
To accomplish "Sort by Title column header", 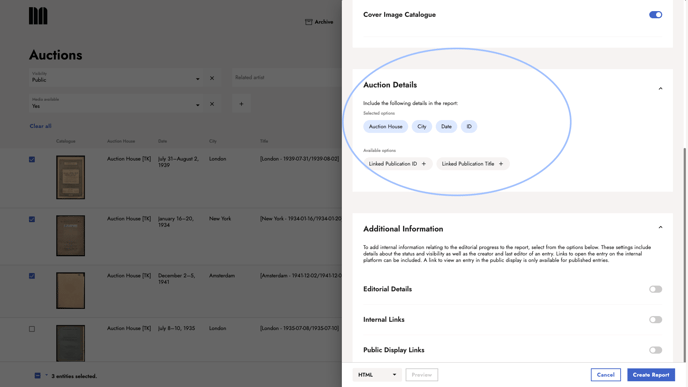I will 264,141.
